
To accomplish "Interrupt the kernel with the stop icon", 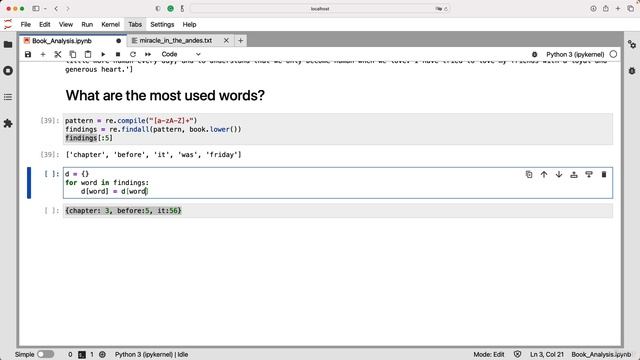I will click(x=118, y=54).
